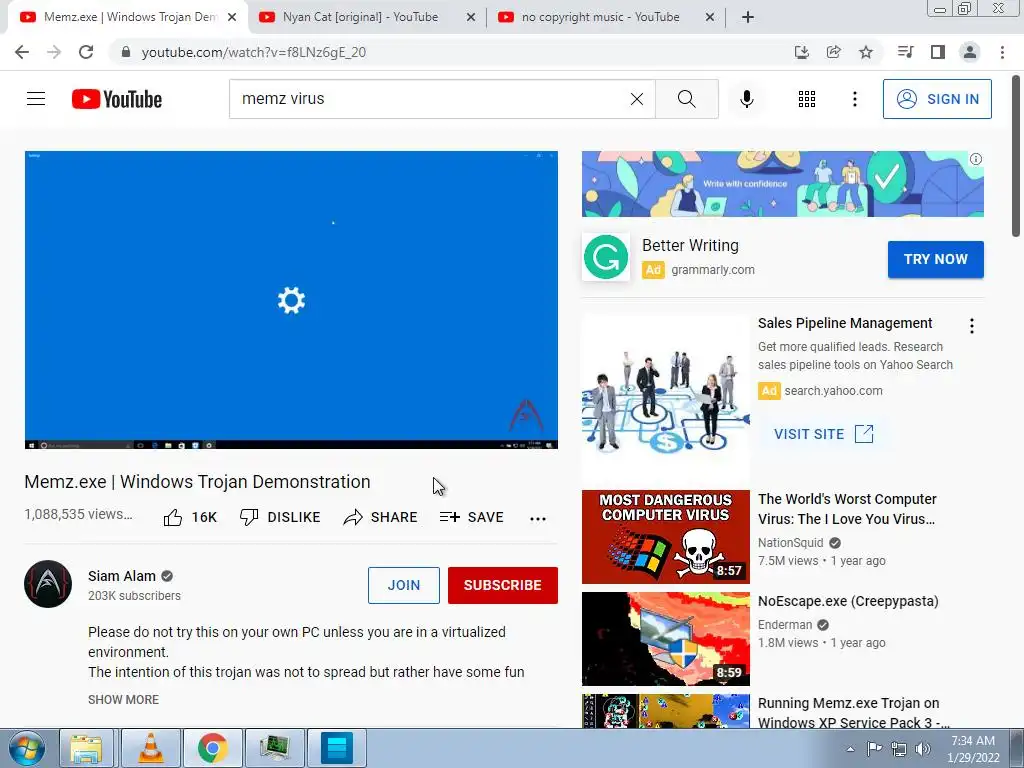Open the media controls icon in Chrome toolbar

pyautogui.click(x=905, y=52)
